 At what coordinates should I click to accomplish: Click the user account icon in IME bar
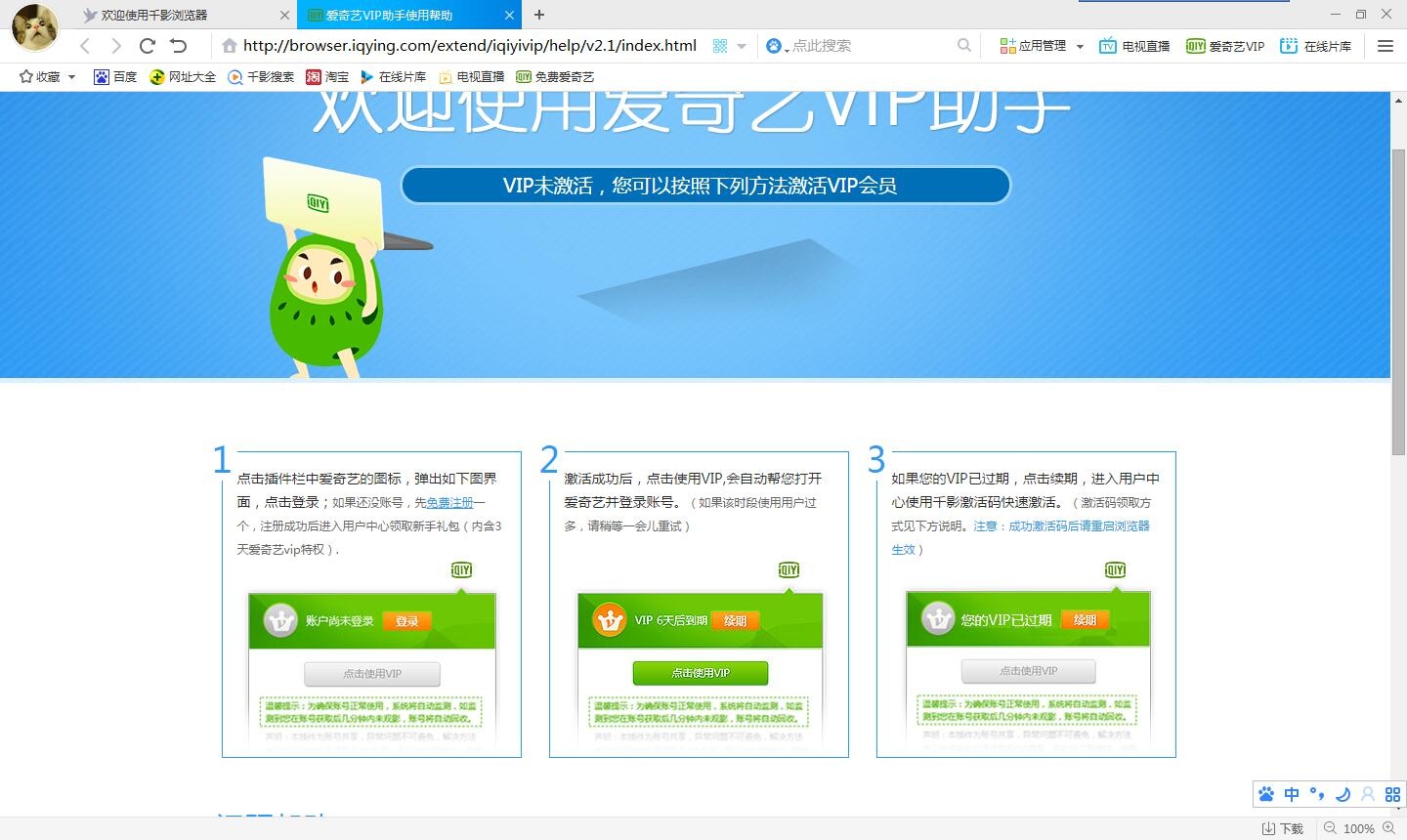click(x=1368, y=794)
